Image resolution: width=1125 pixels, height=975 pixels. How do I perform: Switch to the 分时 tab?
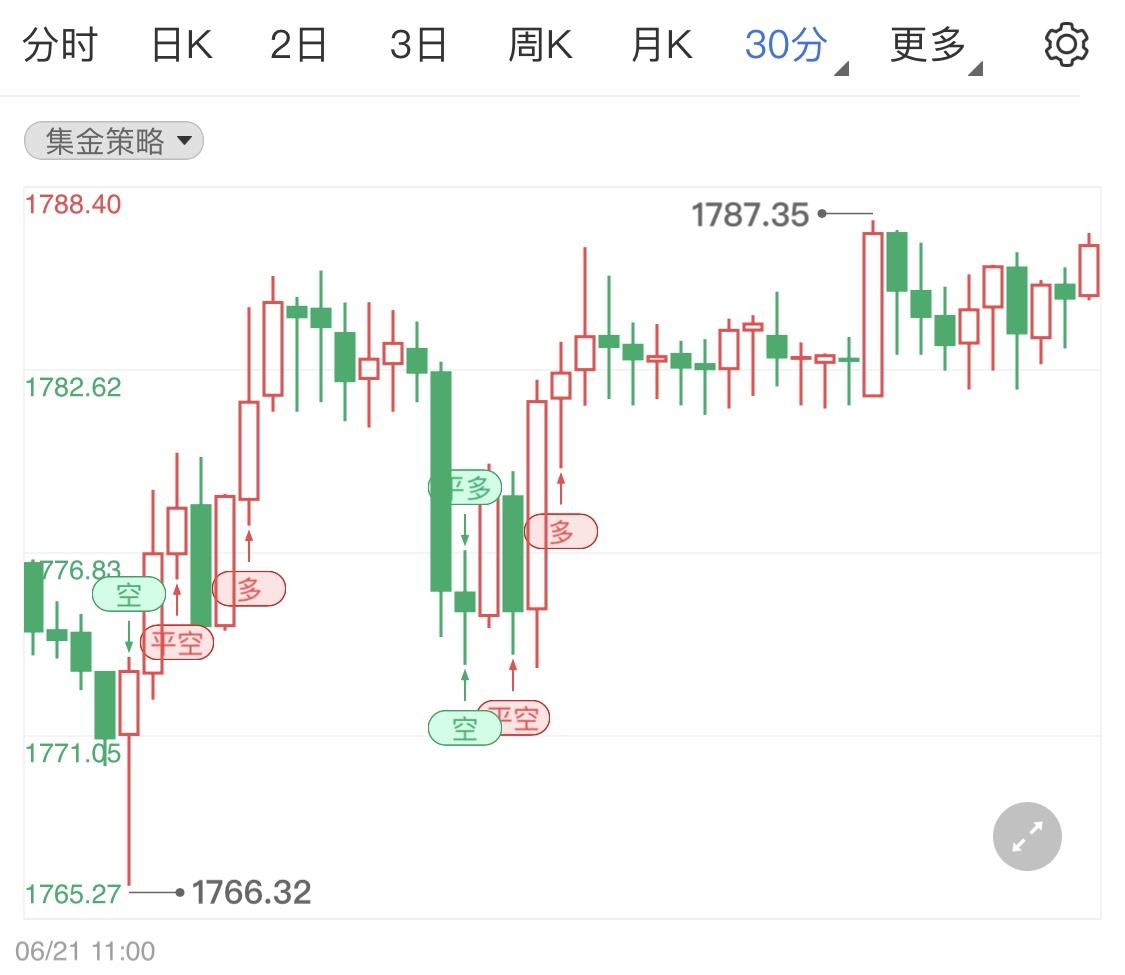(60, 46)
